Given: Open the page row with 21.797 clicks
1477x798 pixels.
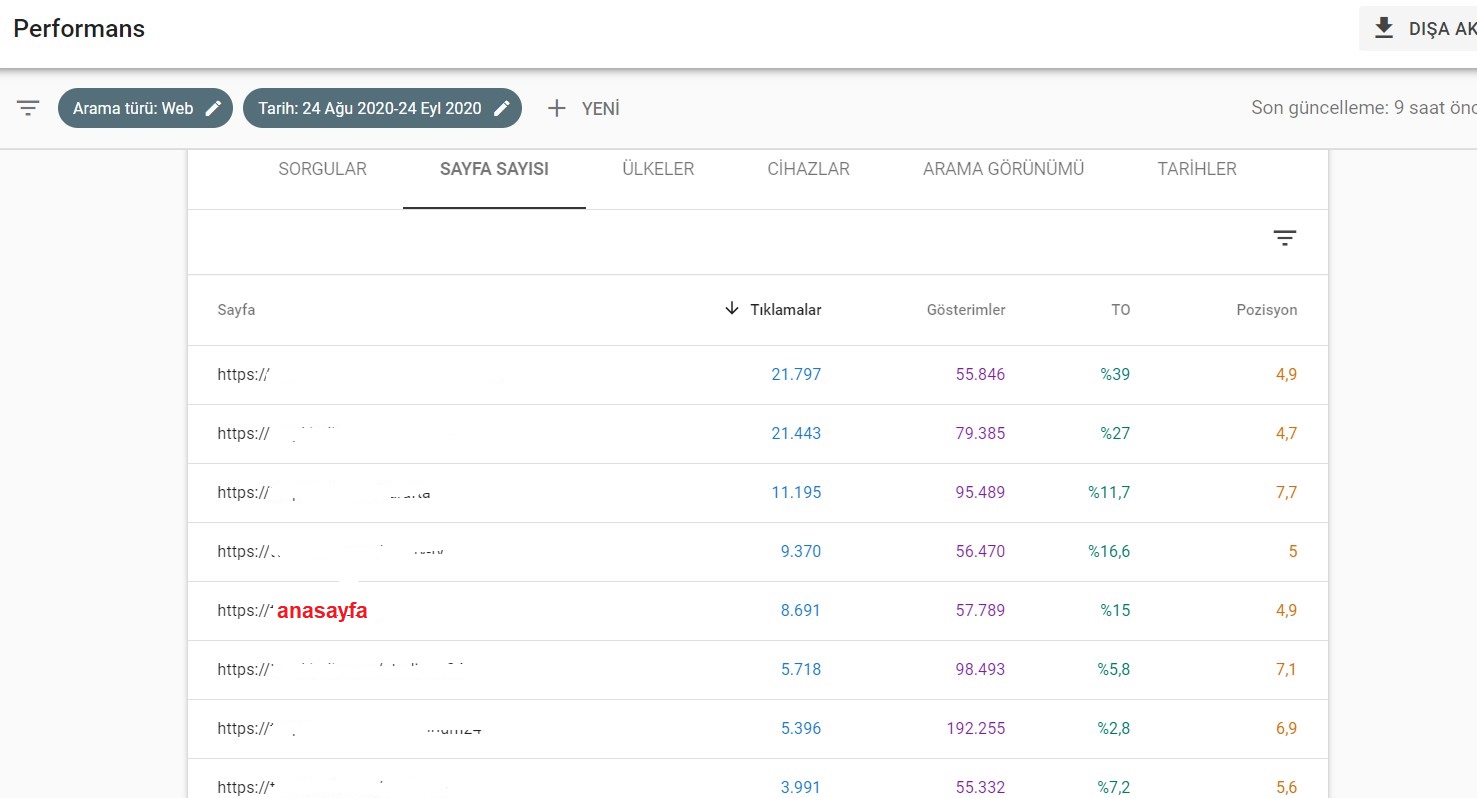Looking at the screenshot, I should coord(758,375).
